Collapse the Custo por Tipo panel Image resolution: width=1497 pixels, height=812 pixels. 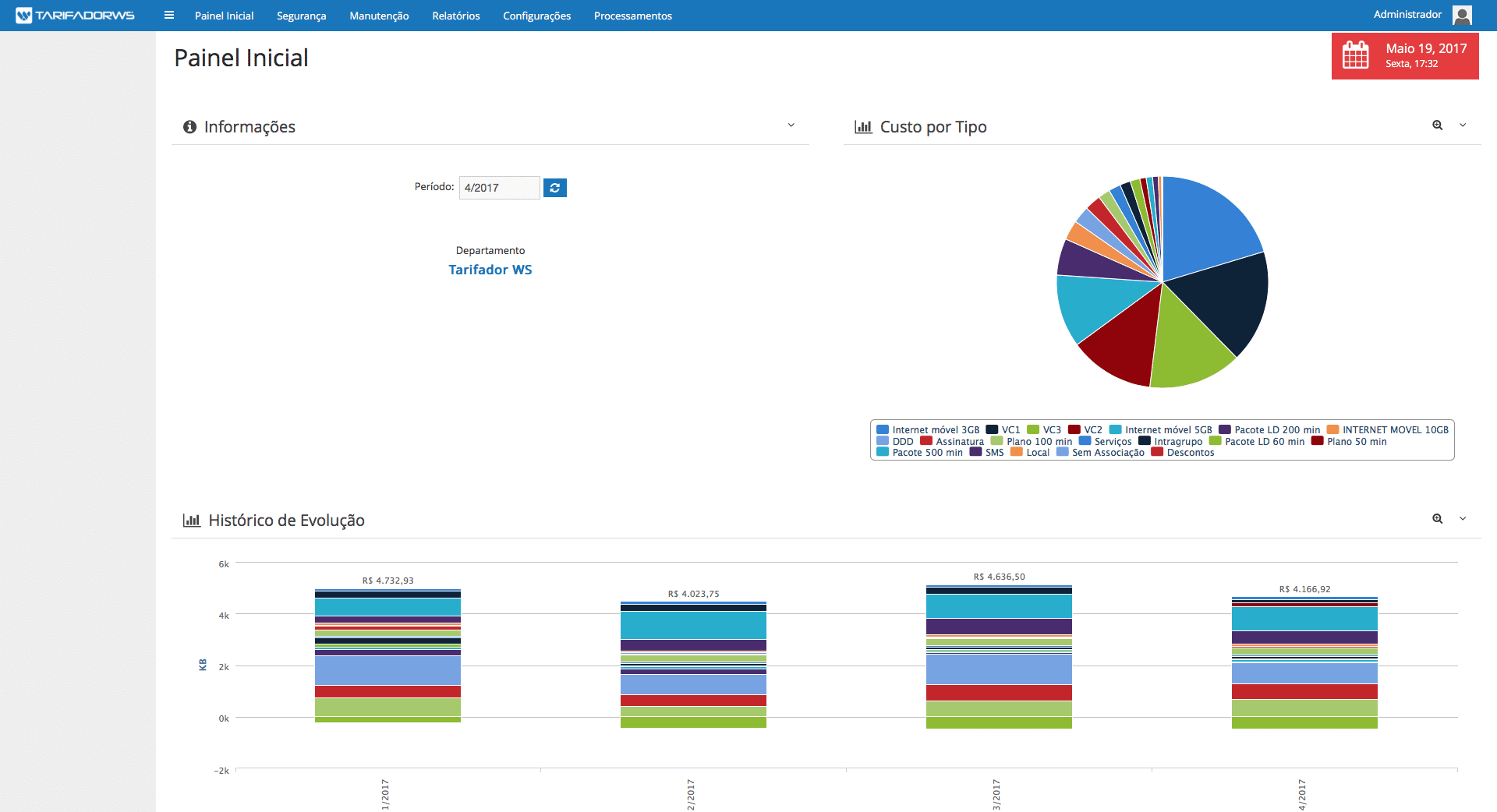tap(1463, 125)
